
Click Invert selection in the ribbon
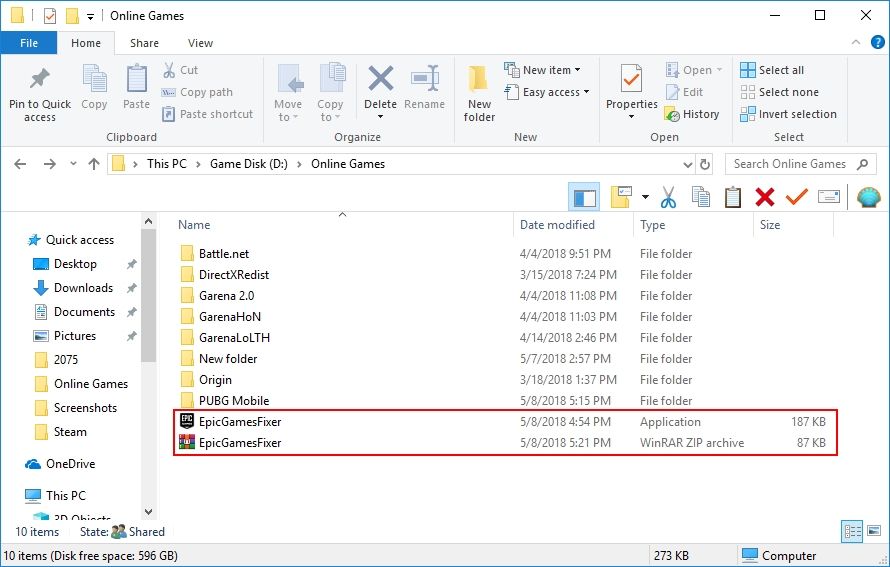(x=788, y=114)
